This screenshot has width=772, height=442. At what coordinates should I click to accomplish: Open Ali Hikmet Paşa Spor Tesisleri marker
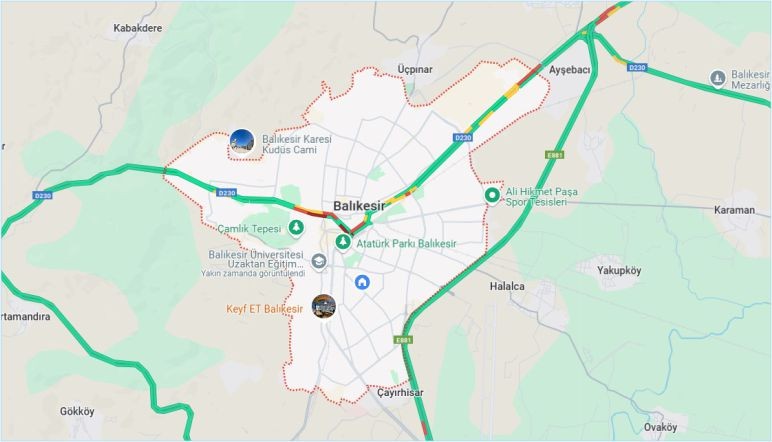(x=492, y=195)
